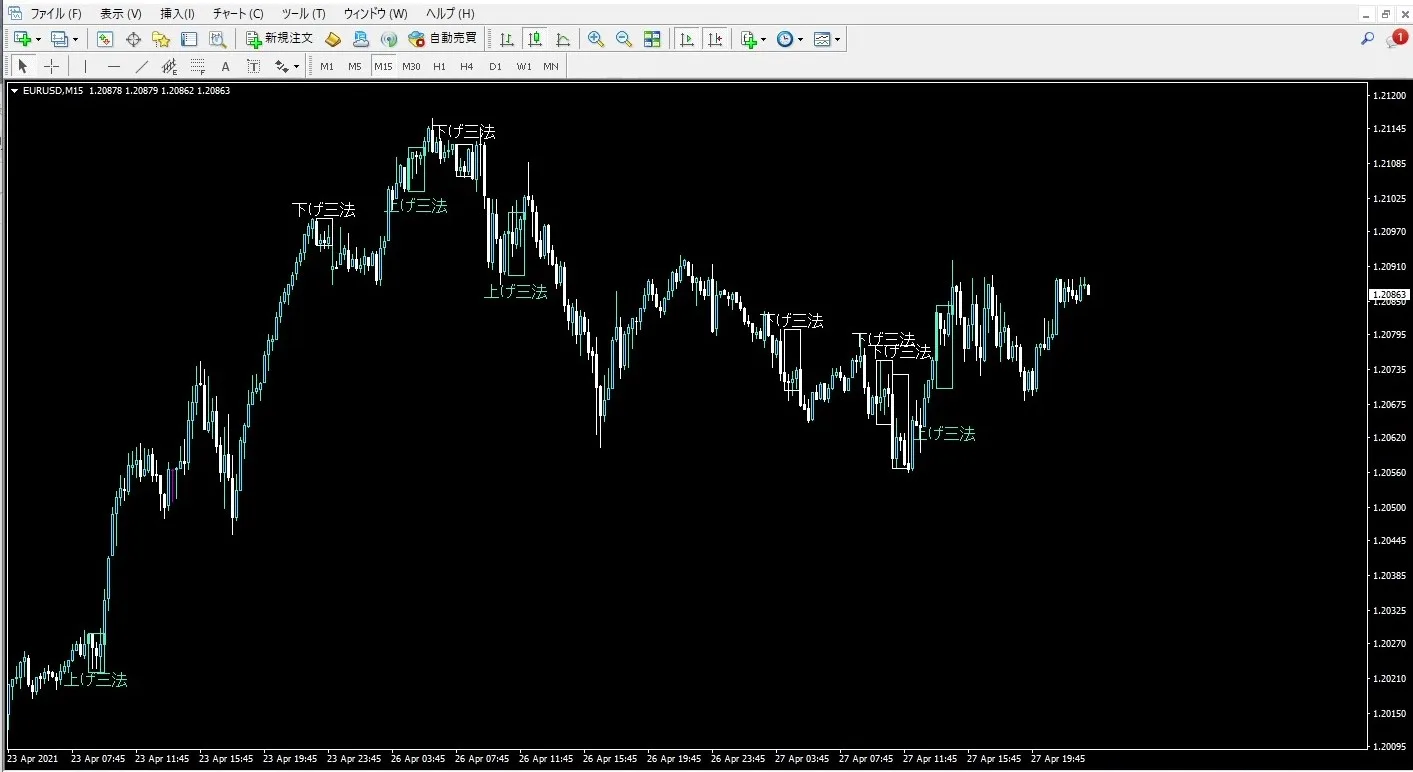Toggle chart shift to the right edge
Image resolution: width=1413 pixels, height=772 pixels.
tap(715, 39)
